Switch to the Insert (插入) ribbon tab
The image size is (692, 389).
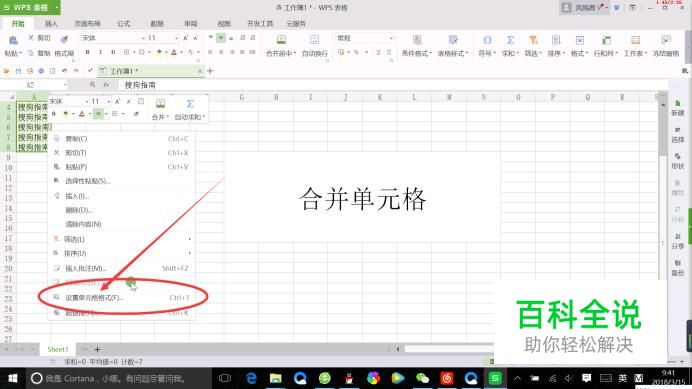pos(51,23)
